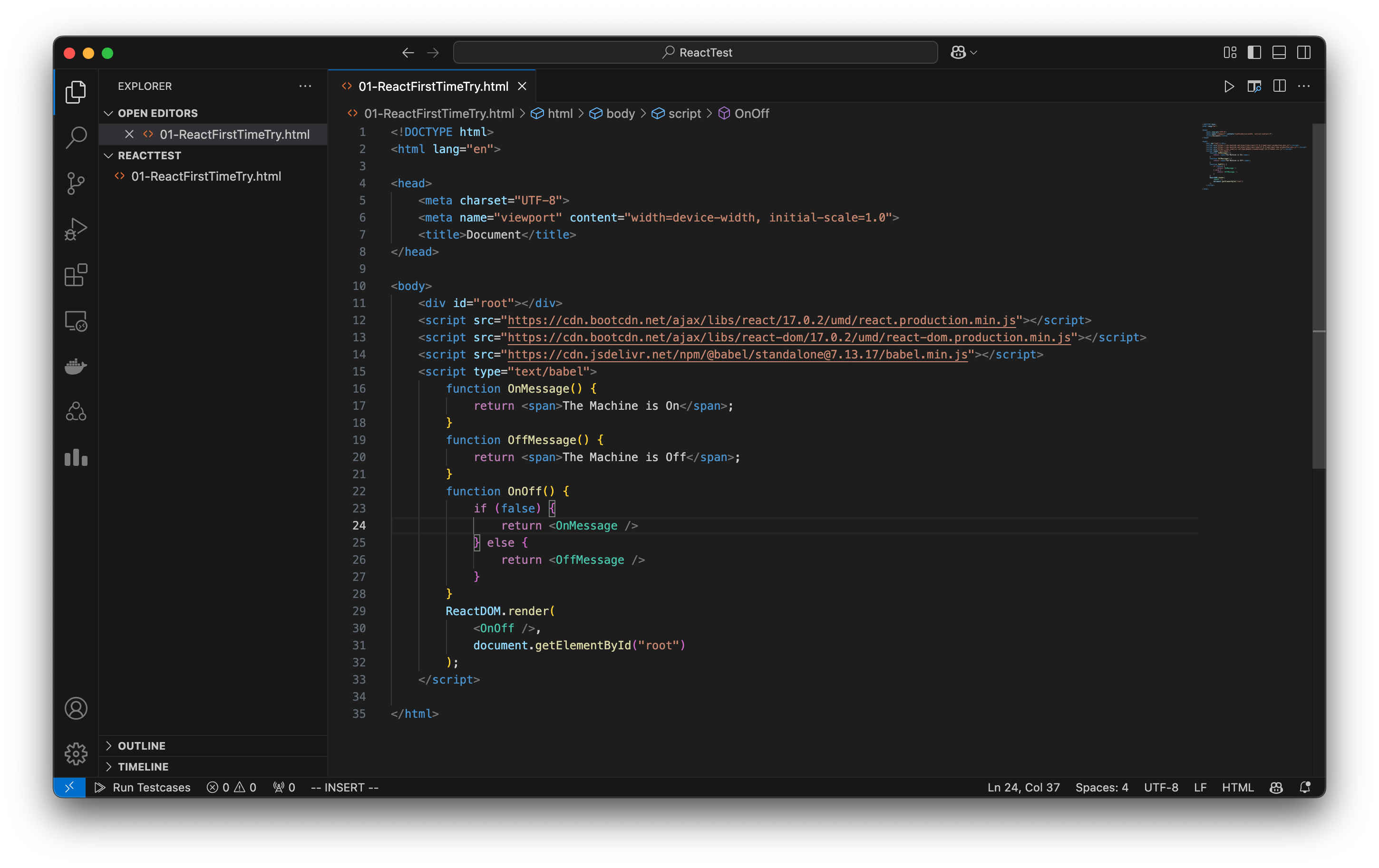The width and height of the screenshot is (1379, 868).
Task: Select the Run and Debug icon
Action: (76, 229)
